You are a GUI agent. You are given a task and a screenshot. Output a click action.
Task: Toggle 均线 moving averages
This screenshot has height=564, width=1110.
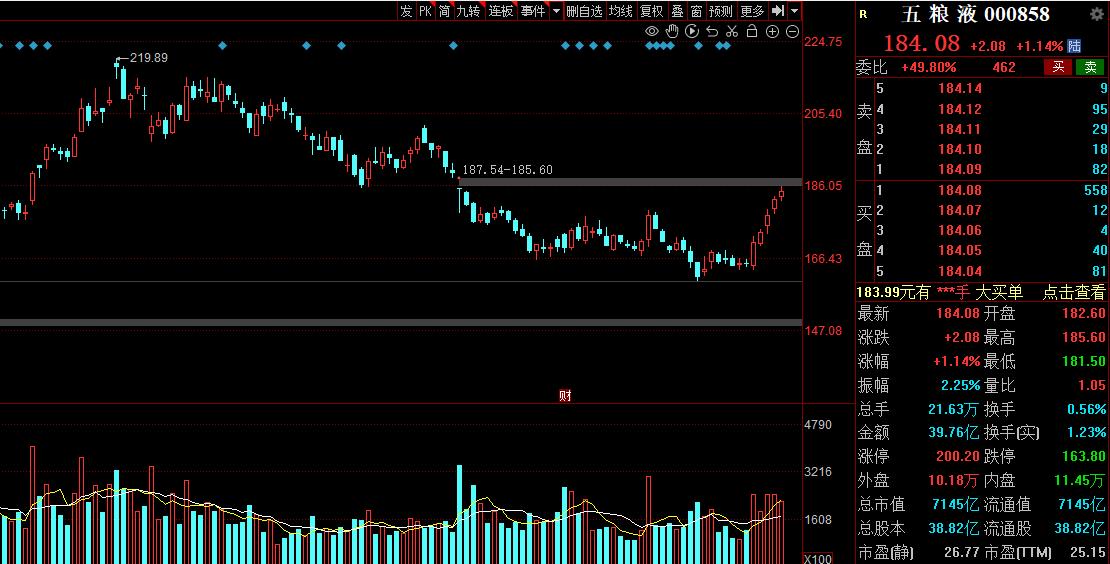pyautogui.click(x=621, y=11)
